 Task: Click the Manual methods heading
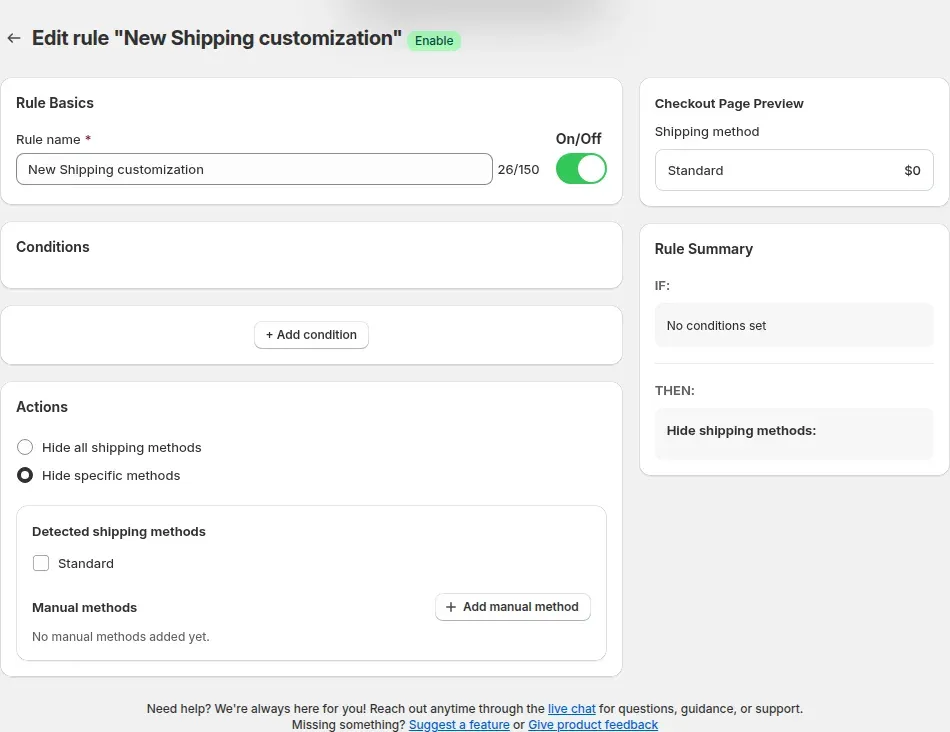click(84, 607)
